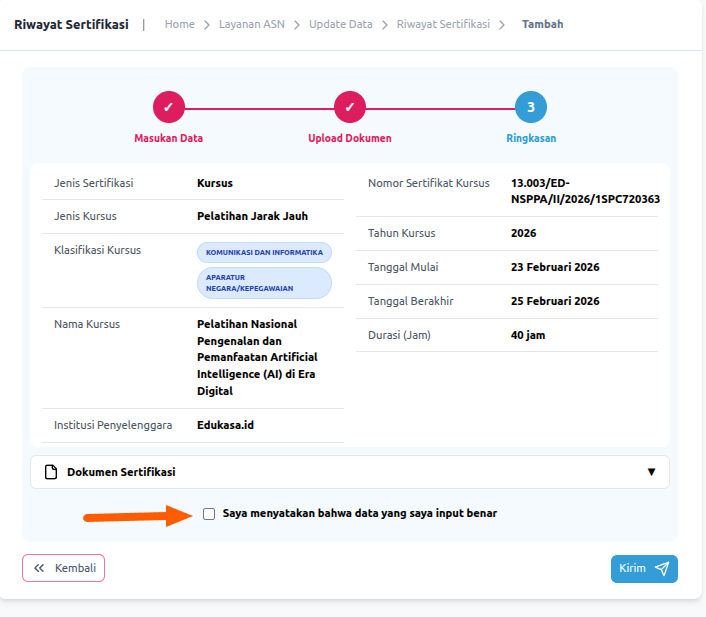Screen dimensions: 706x617
Task: Click the step 1 checkmark circle
Action: pyautogui.click(x=168, y=107)
